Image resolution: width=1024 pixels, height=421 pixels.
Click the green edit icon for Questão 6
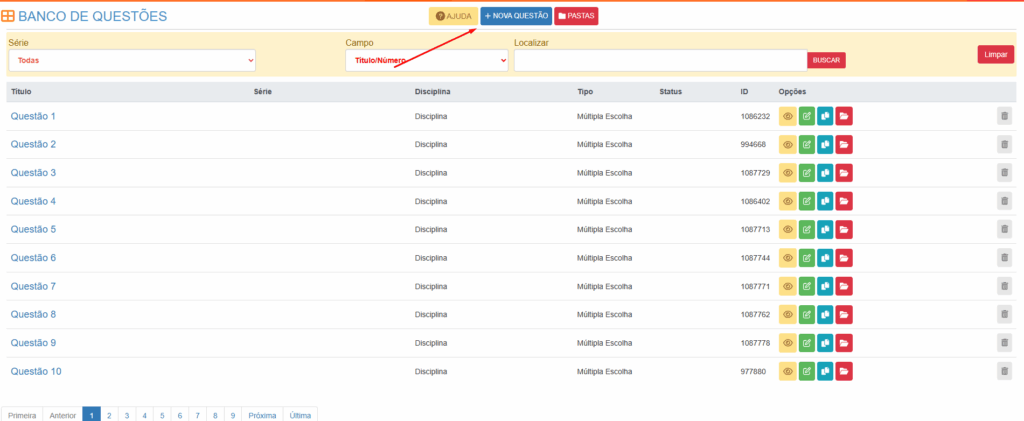[x=807, y=258]
